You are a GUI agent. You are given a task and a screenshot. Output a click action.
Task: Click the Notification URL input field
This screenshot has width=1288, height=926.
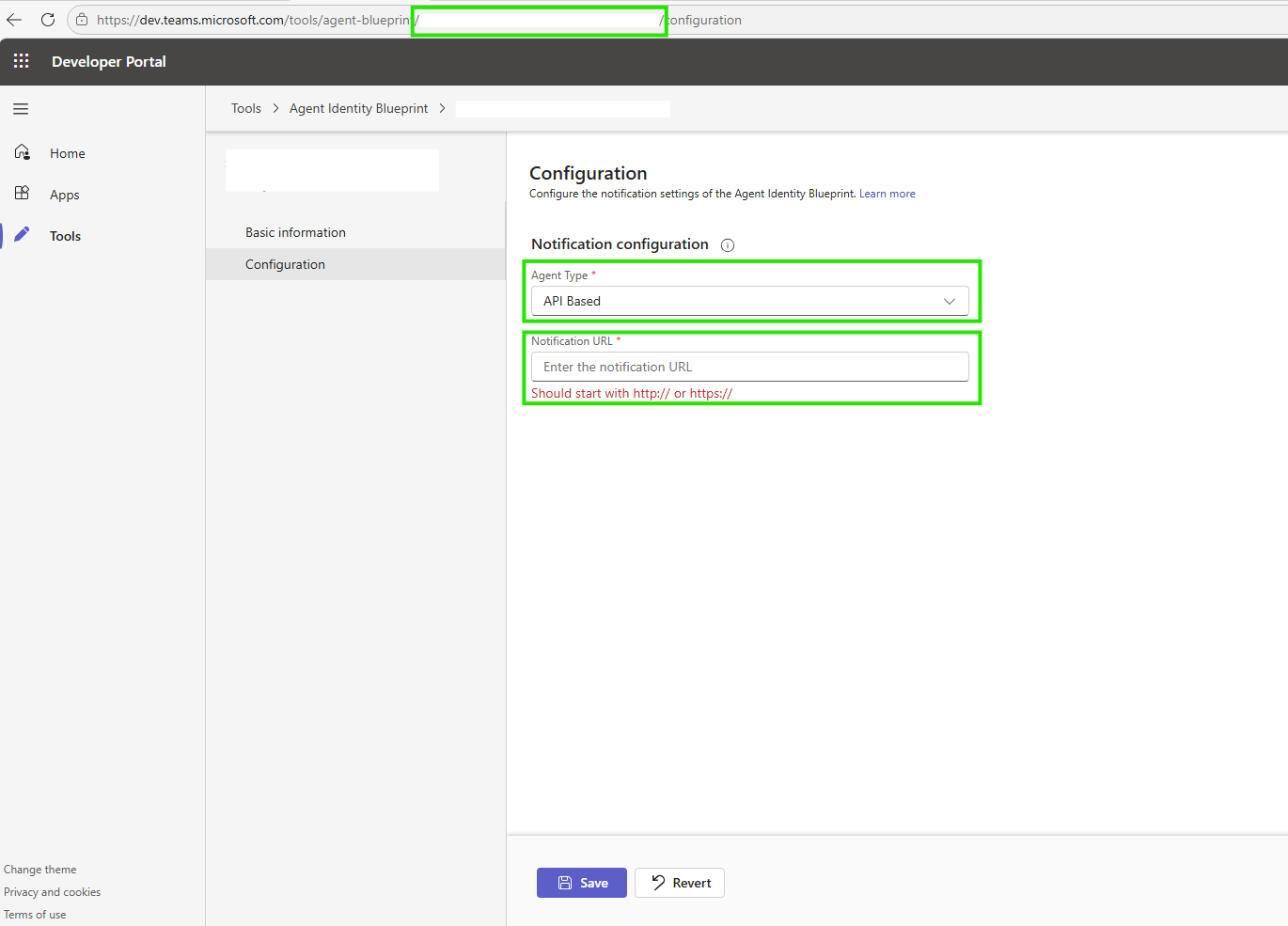749,366
